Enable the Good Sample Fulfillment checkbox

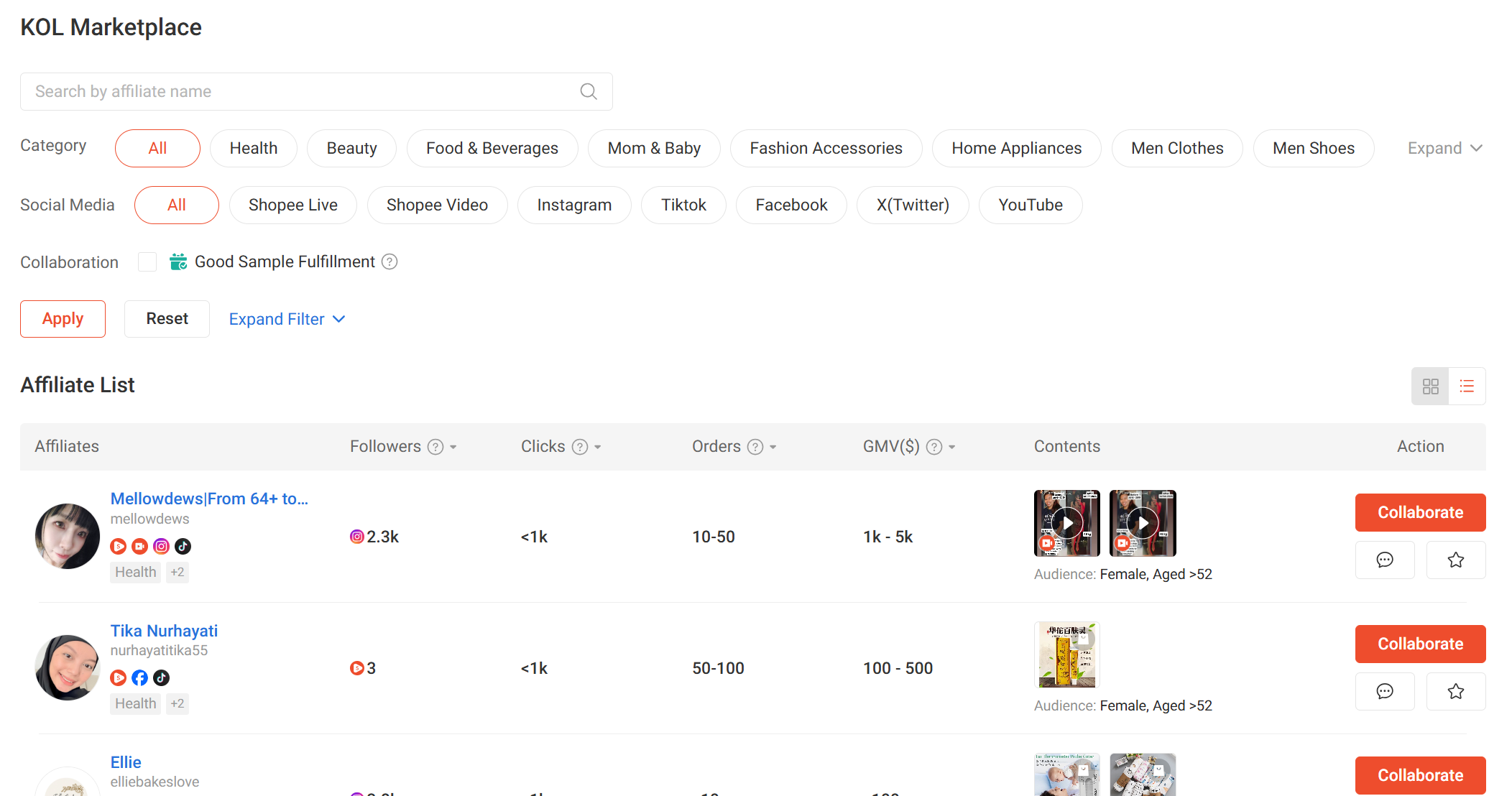[147, 262]
